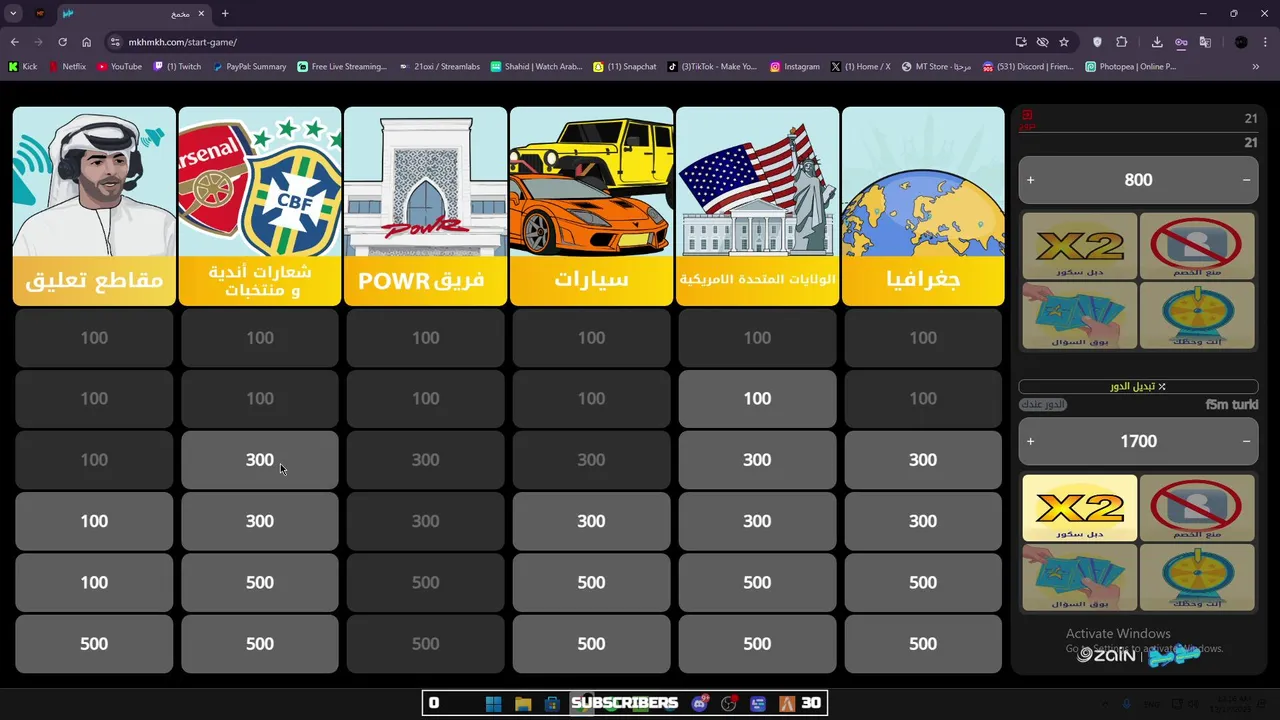1280x720 pixels.
Task: Decrease the 1700 team score with minus
Action: coord(1246,441)
